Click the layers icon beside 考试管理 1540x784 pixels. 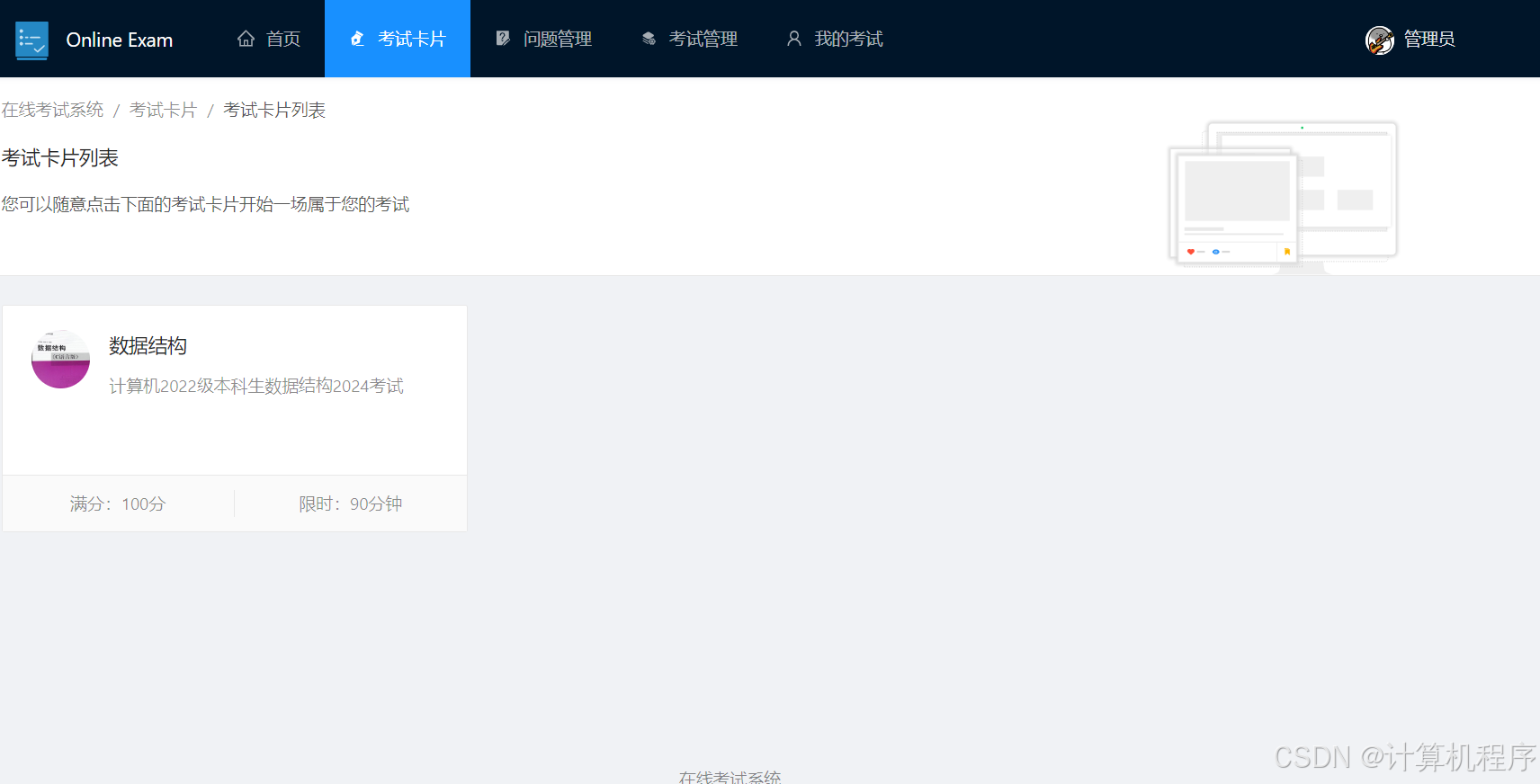click(x=649, y=39)
